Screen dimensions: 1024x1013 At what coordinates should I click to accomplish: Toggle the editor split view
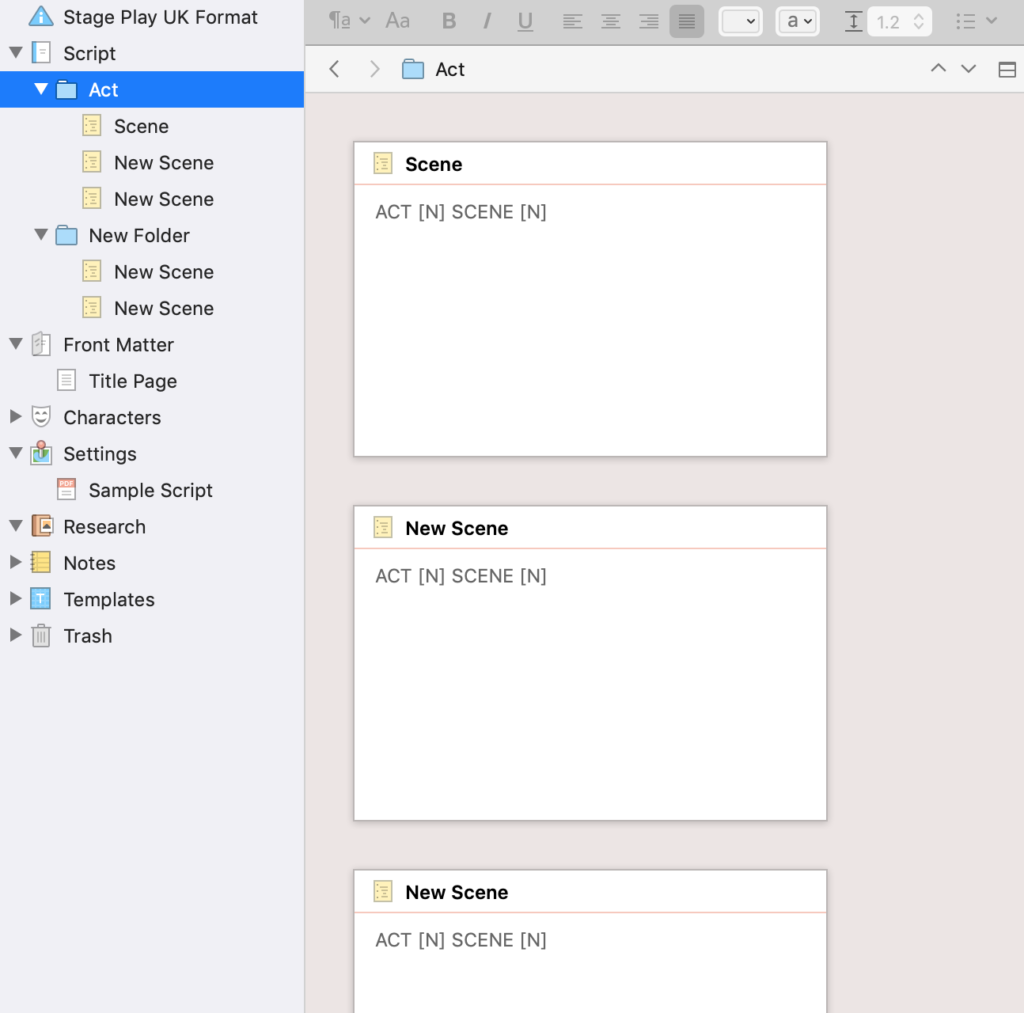pos(1007,69)
